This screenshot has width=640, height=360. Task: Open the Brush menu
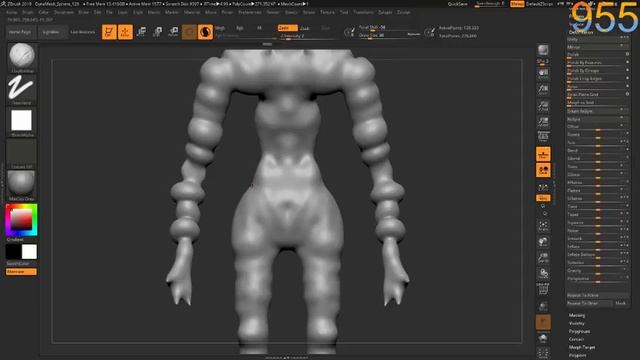[27, 12]
